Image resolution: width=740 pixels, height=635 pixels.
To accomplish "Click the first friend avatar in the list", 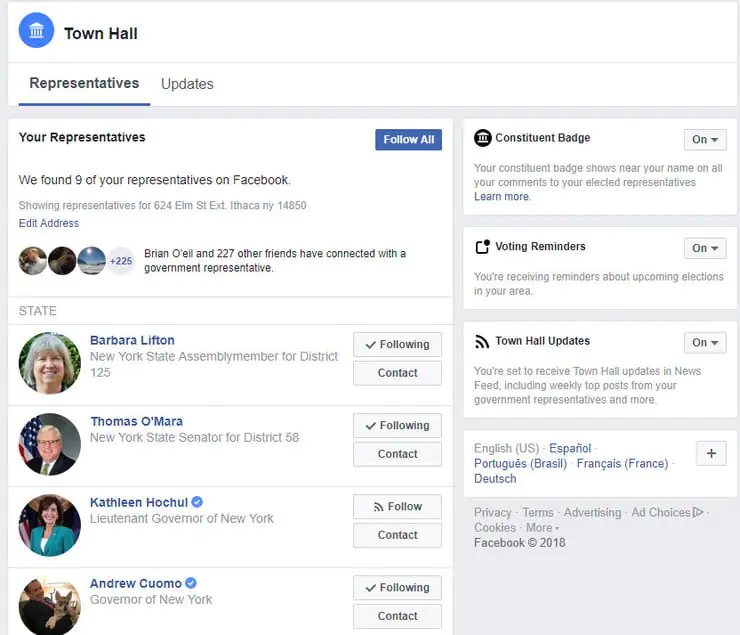I will pos(33,261).
